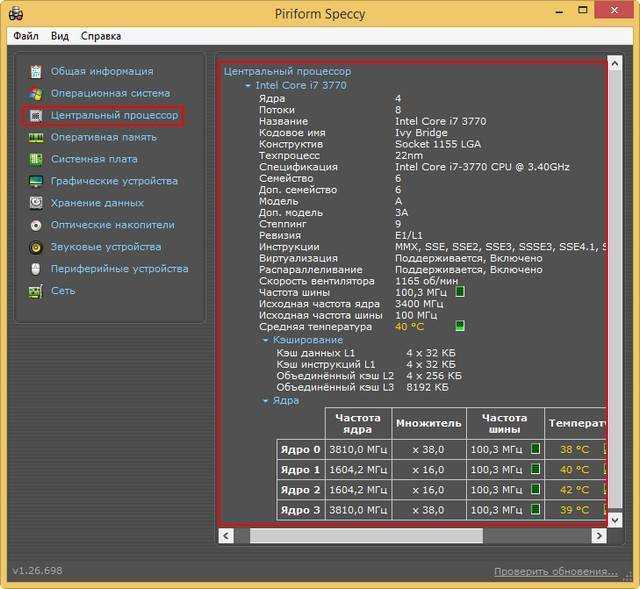This screenshot has height=589, width=640.
Task: Click the 1165 об/мин fan speed value
Action: [427, 281]
